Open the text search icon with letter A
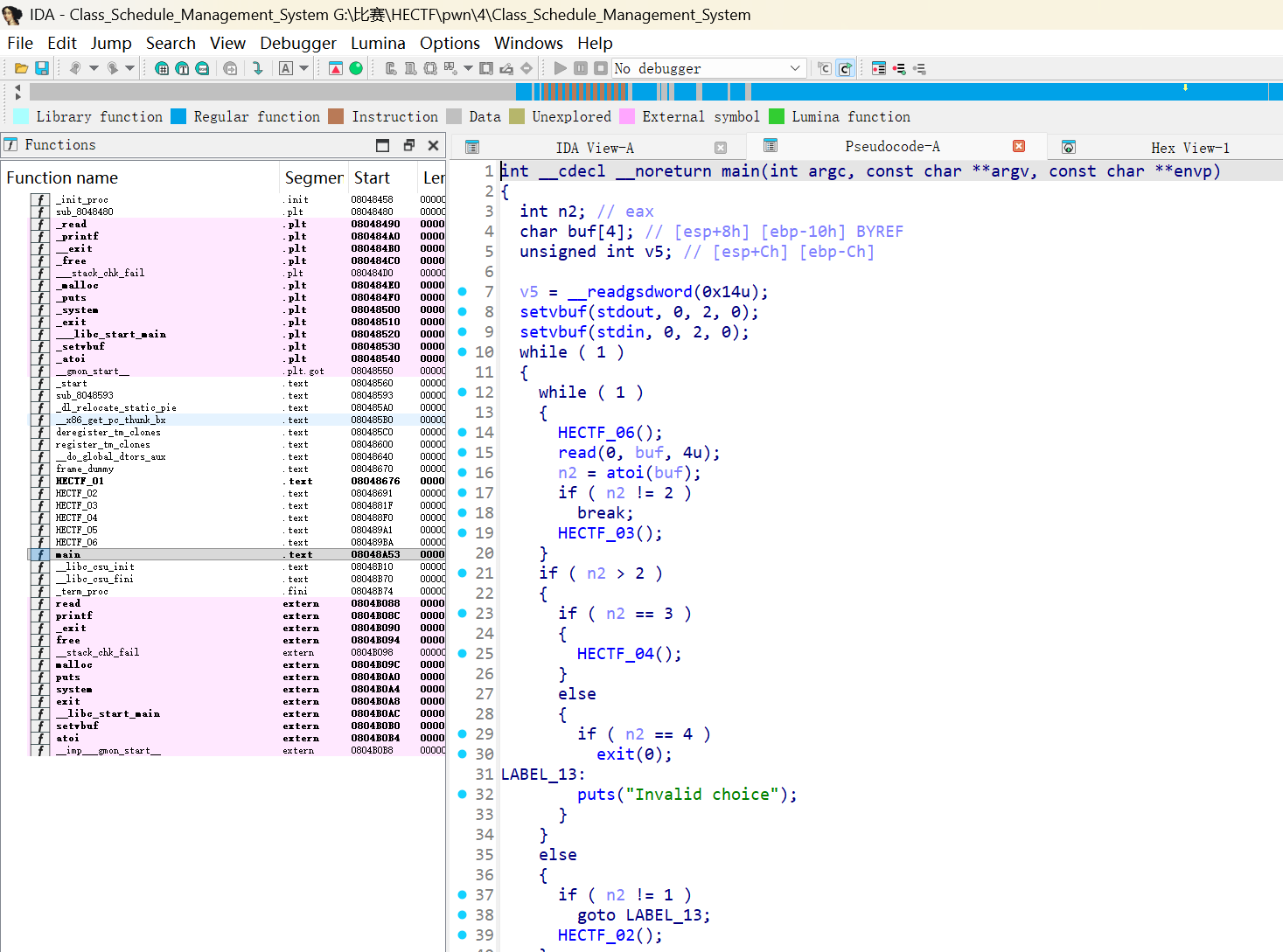Viewport: 1283px width, 952px height. pyautogui.click(x=283, y=67)
